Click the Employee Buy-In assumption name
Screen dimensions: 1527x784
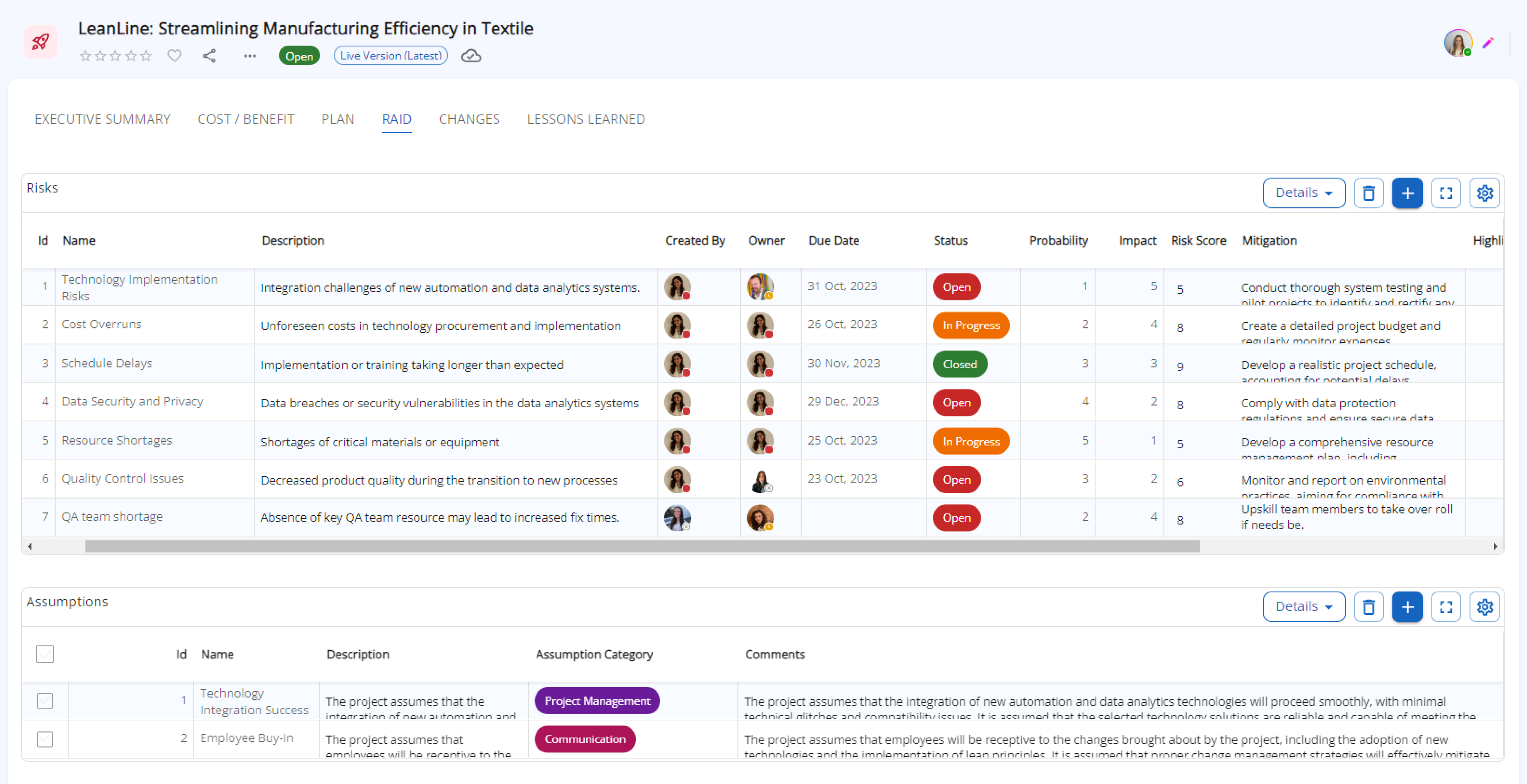click(x=246, y=738)
